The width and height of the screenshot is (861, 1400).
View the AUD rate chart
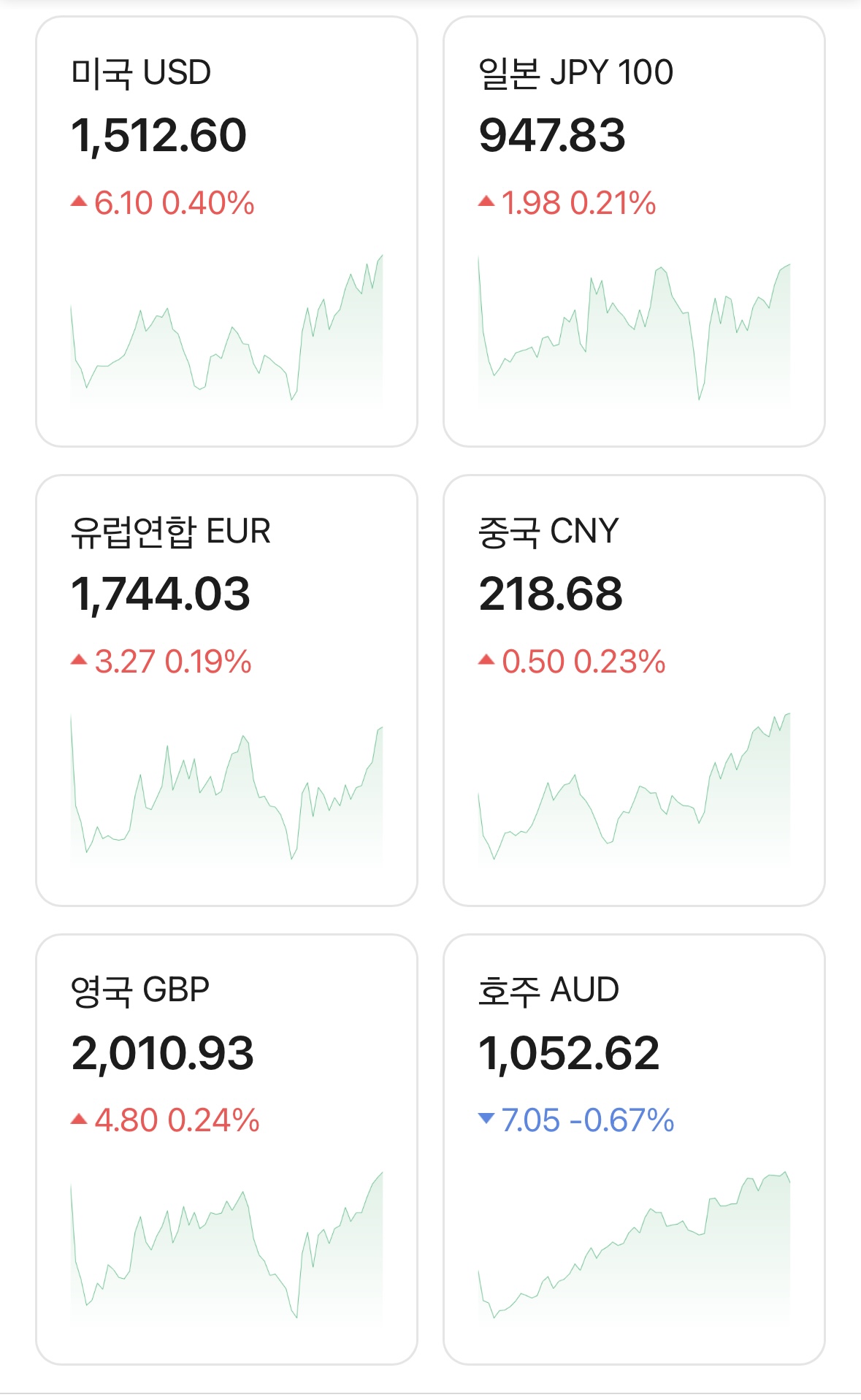(634, 1249)
